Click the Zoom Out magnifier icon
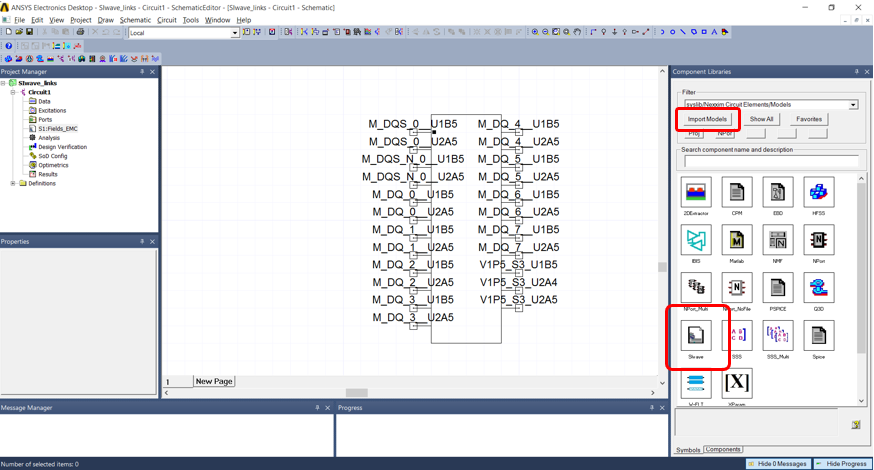This screenshot has width=874, height=470. point(546,32)
